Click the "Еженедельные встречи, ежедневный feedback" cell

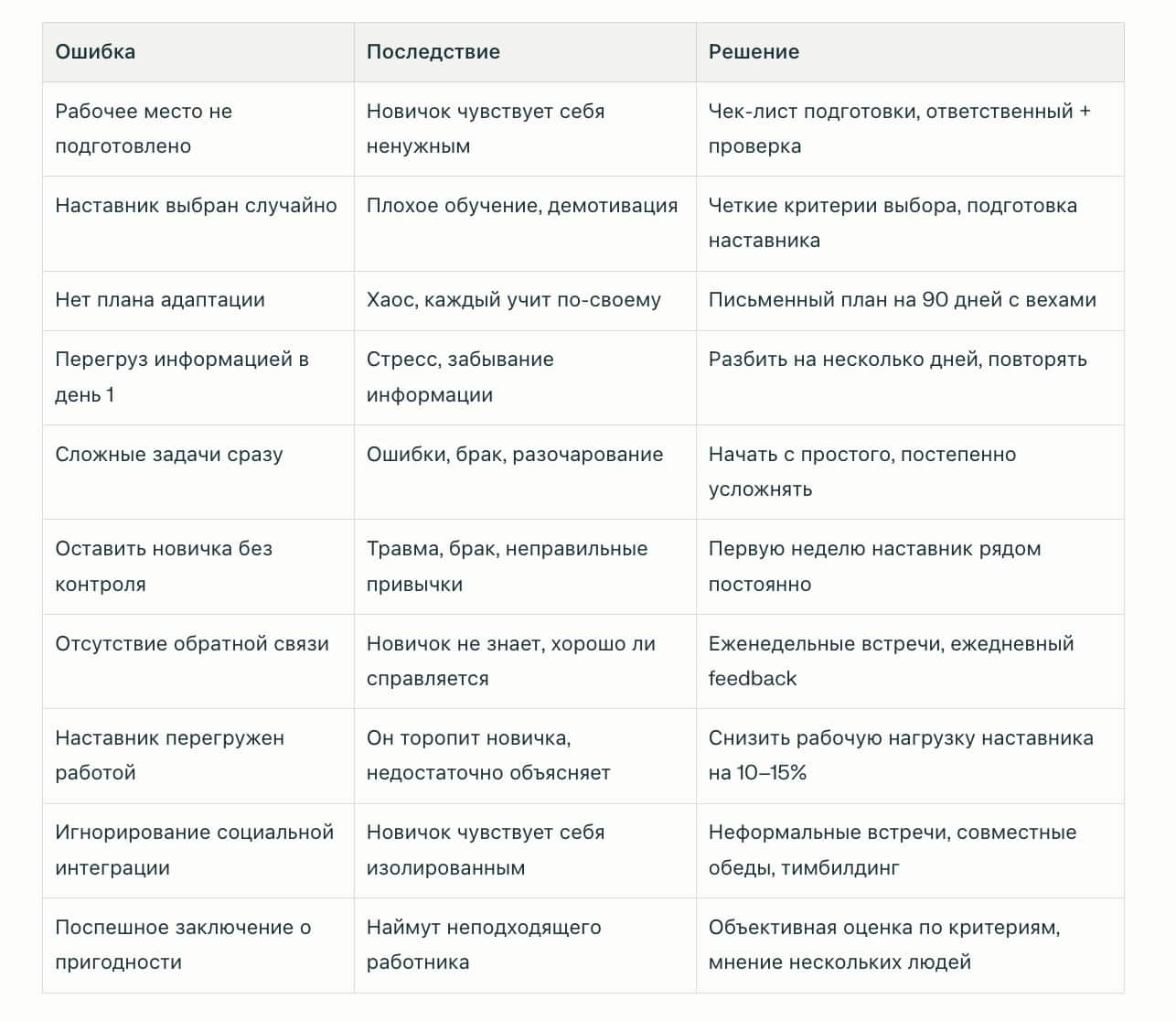(x=891, y=661)
